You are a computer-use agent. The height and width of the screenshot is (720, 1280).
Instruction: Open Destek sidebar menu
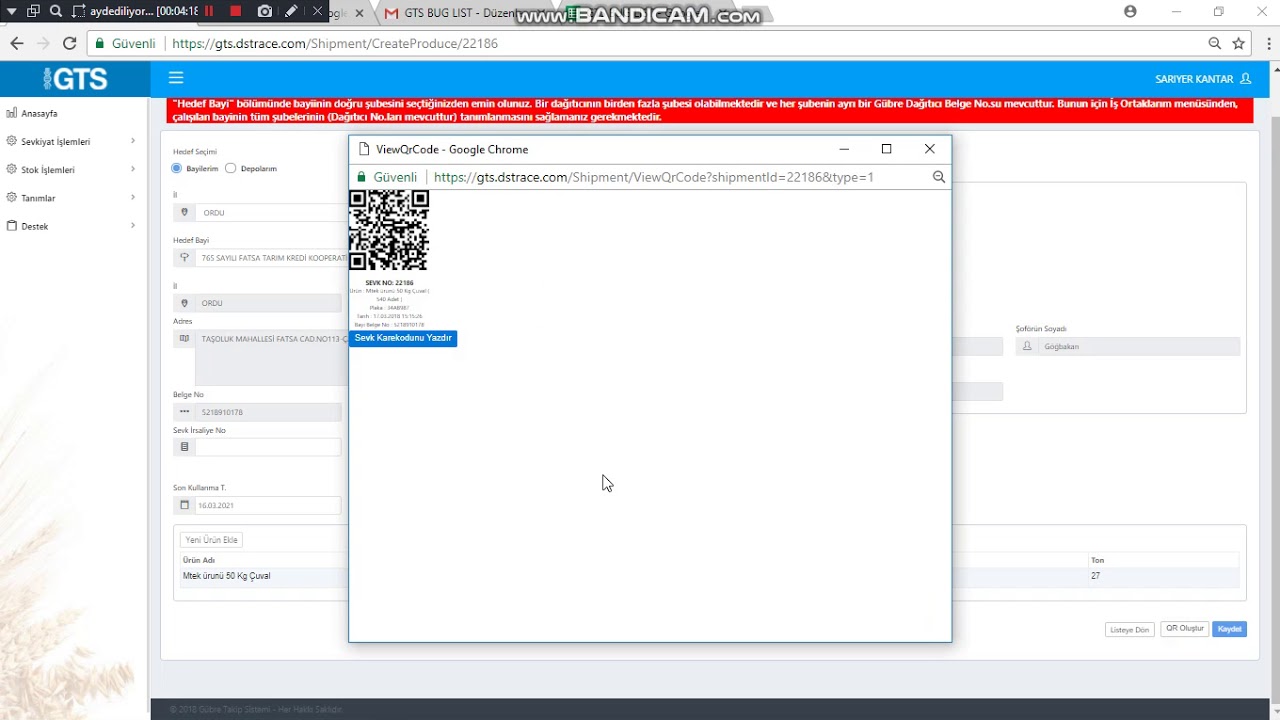point(34,226)
